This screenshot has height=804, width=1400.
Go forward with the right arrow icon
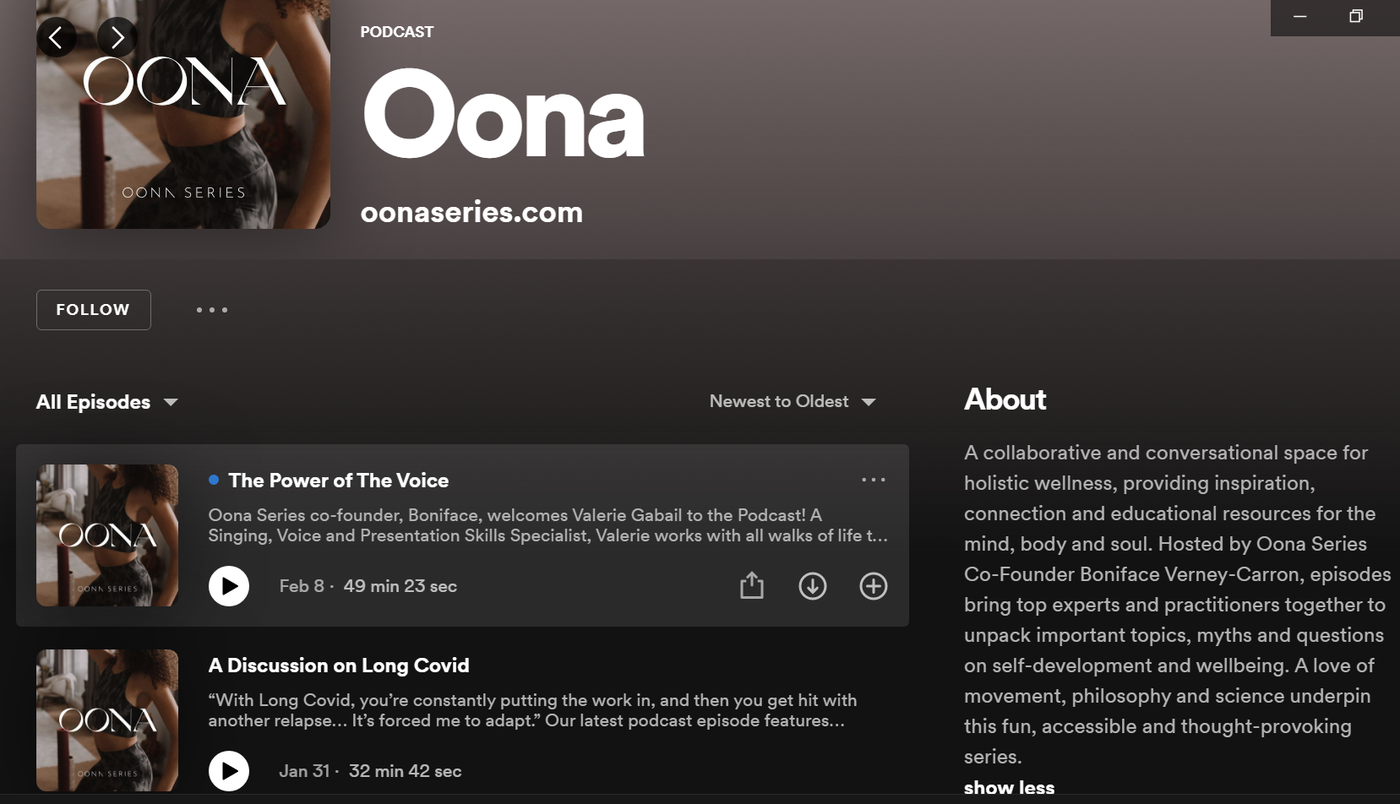118,38
